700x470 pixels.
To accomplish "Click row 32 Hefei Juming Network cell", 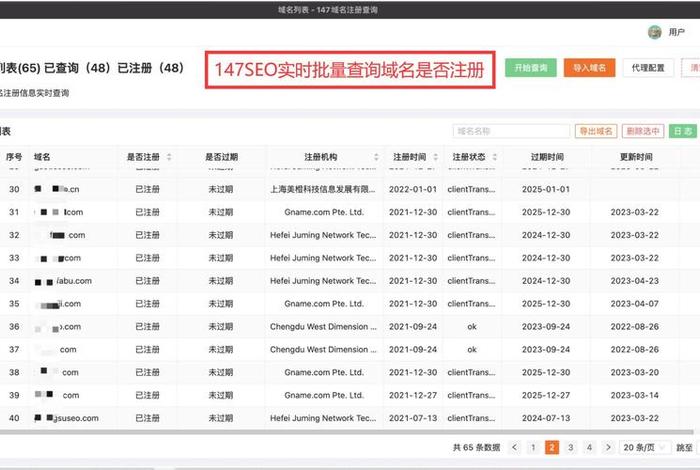I will point(323,235).
